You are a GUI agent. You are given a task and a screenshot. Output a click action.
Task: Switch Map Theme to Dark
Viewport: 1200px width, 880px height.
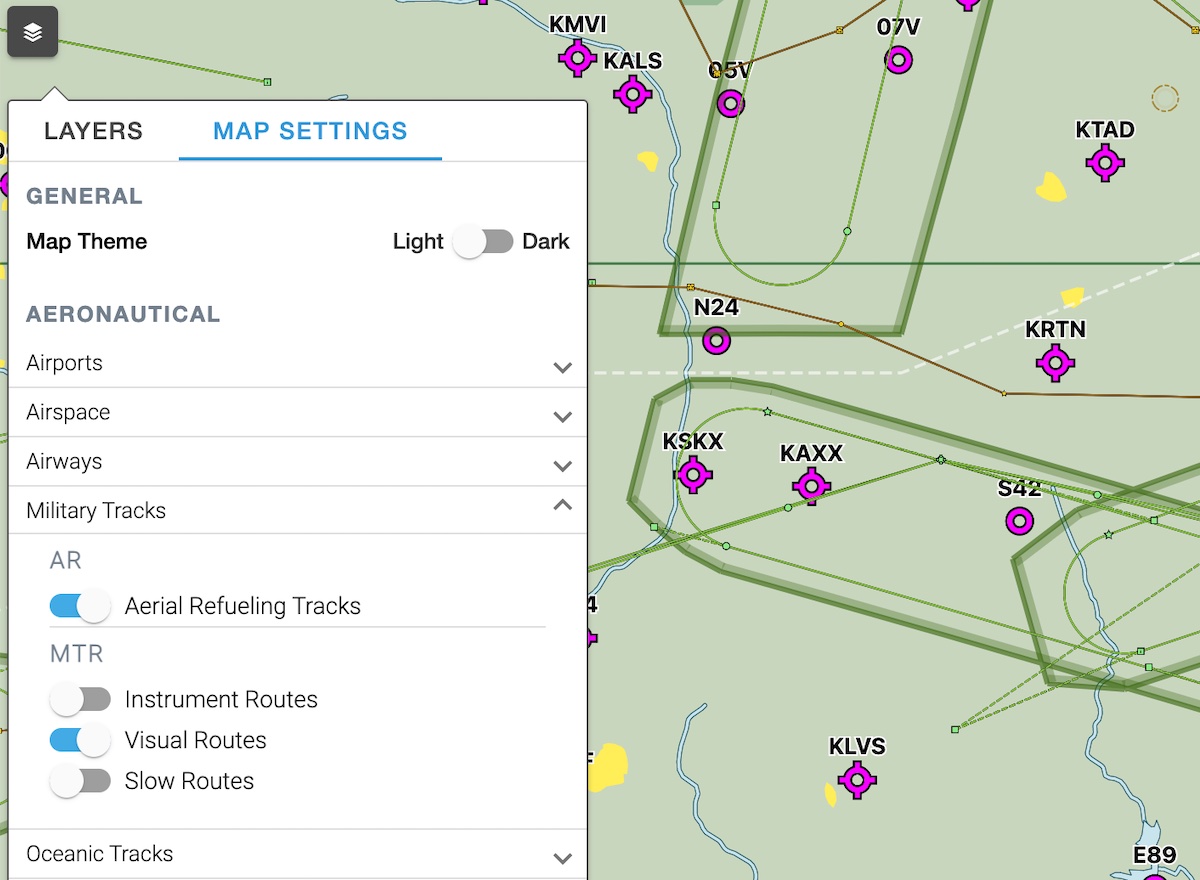[483, 242]
